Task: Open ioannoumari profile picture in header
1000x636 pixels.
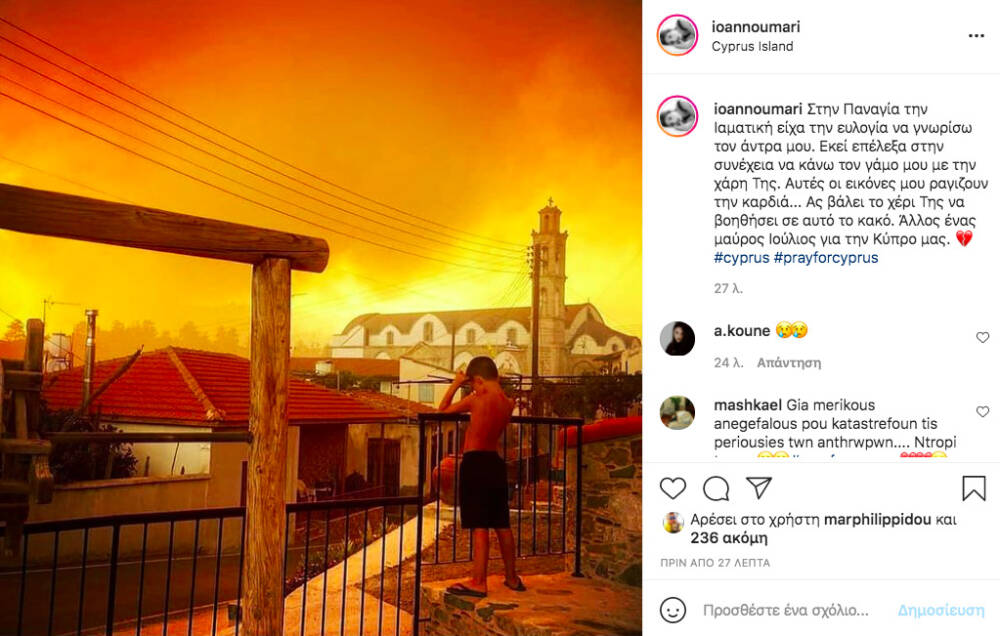Action: coord(677,35)
